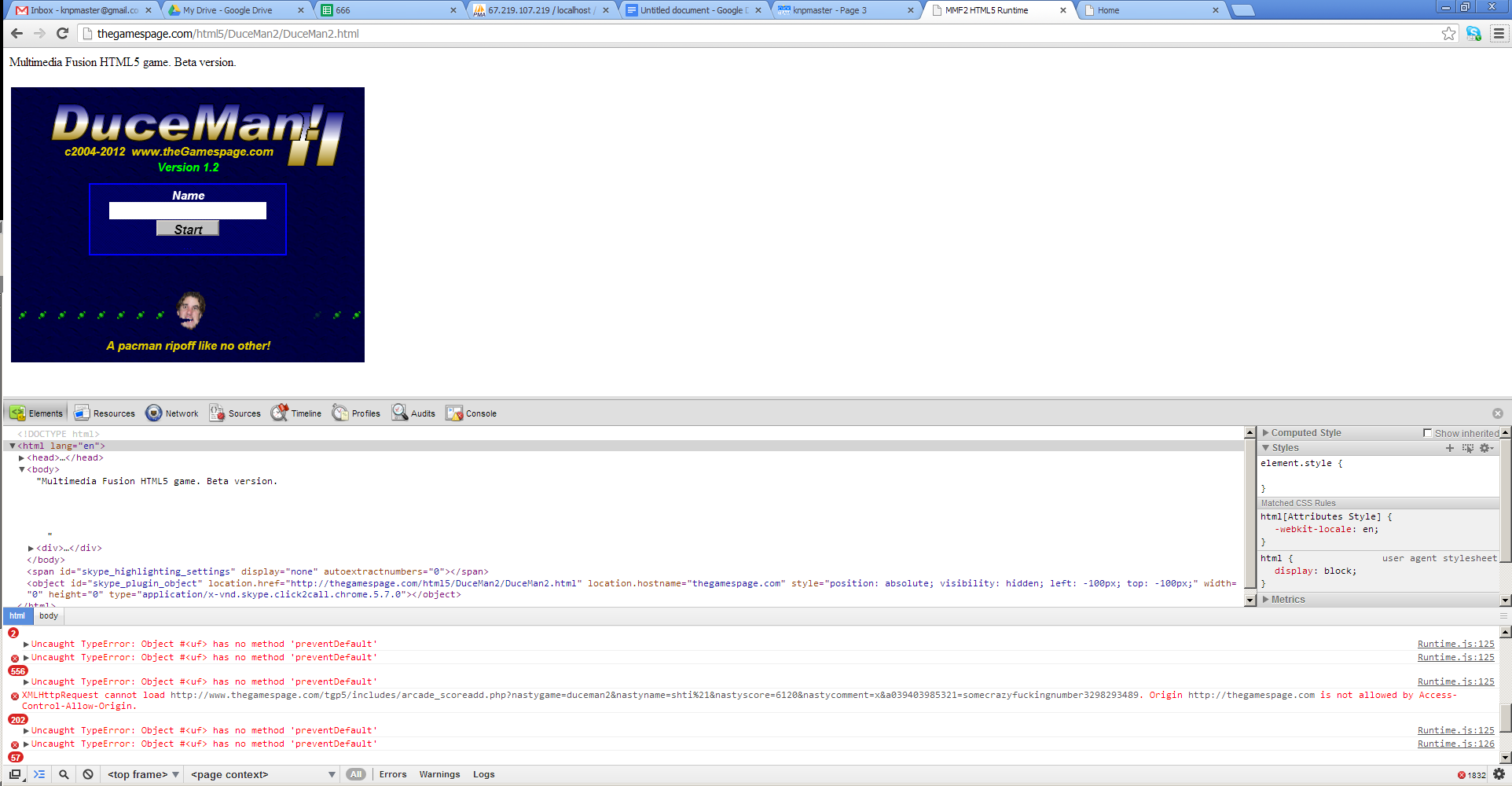
Task: Open the top frame dropdown
Action: (143, 774)
